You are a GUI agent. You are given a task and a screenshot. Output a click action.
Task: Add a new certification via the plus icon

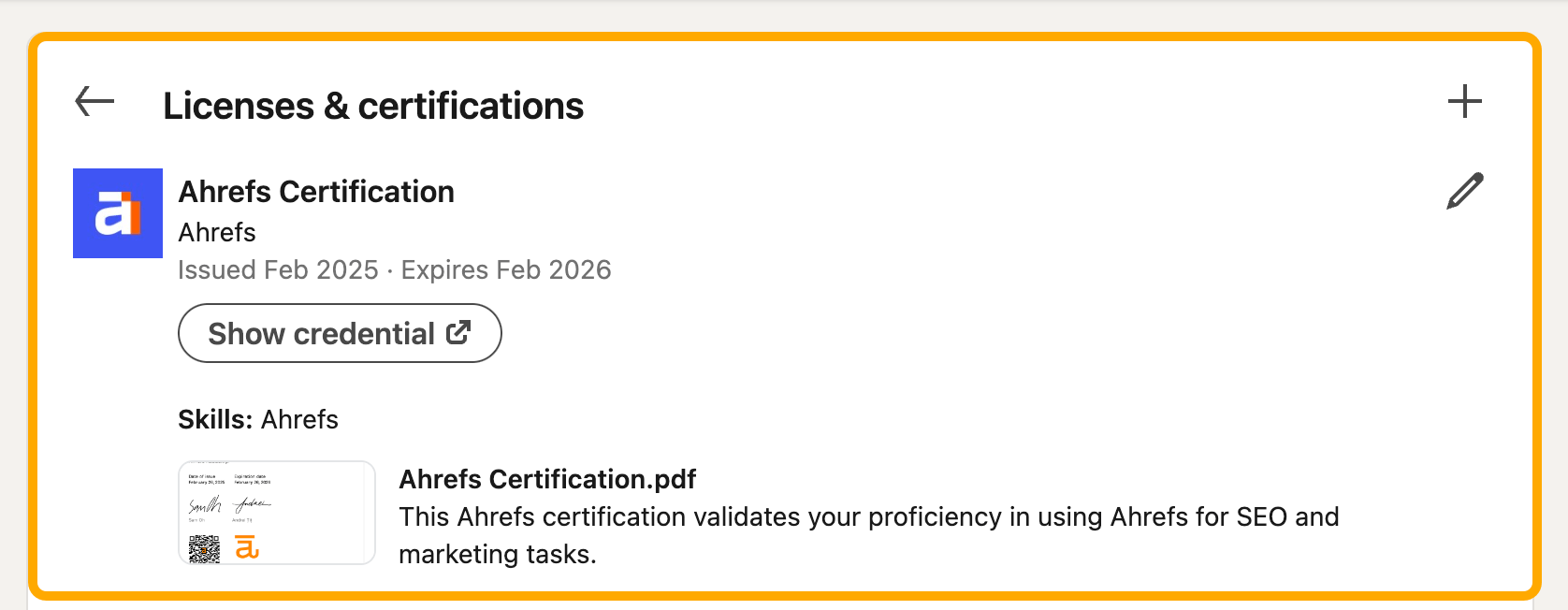(x=1464, y=100)
